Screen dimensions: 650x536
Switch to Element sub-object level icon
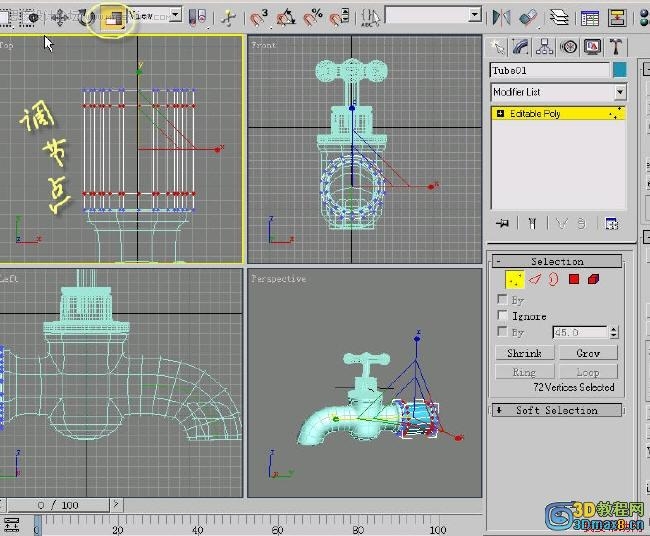tap(593, 279)
